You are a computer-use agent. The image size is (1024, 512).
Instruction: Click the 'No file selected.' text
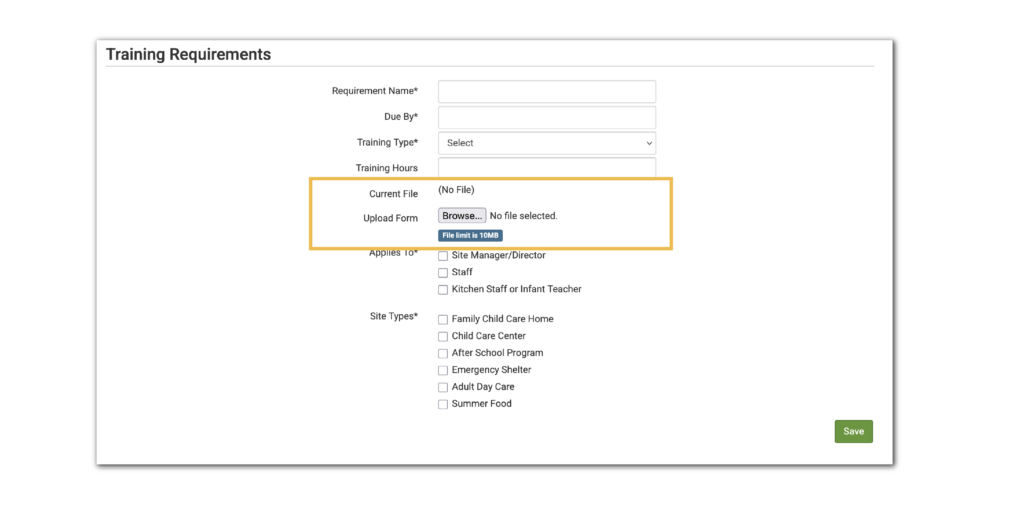524,216
